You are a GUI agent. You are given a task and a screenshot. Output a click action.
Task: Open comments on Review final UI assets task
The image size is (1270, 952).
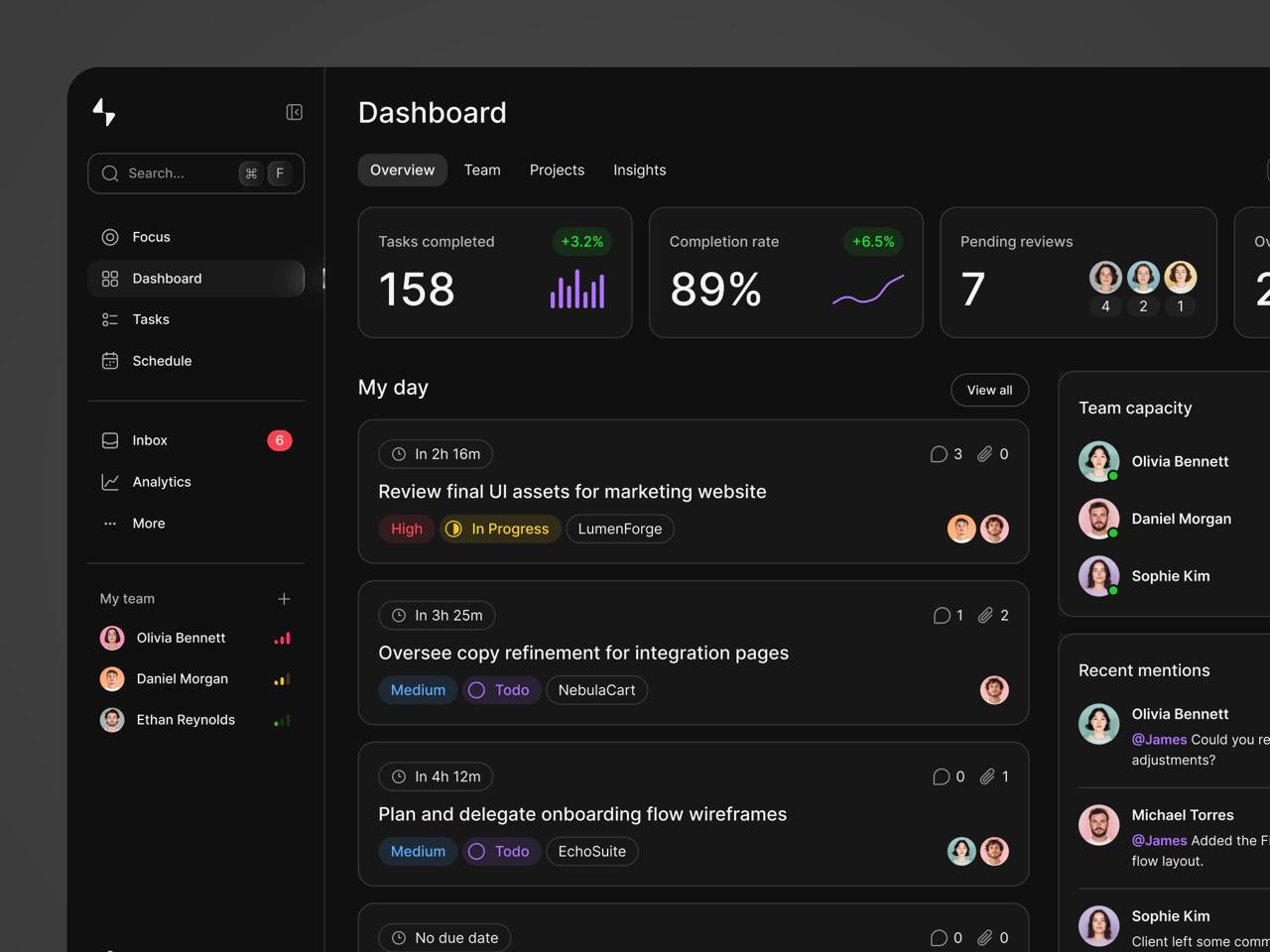tap(946, 454)
